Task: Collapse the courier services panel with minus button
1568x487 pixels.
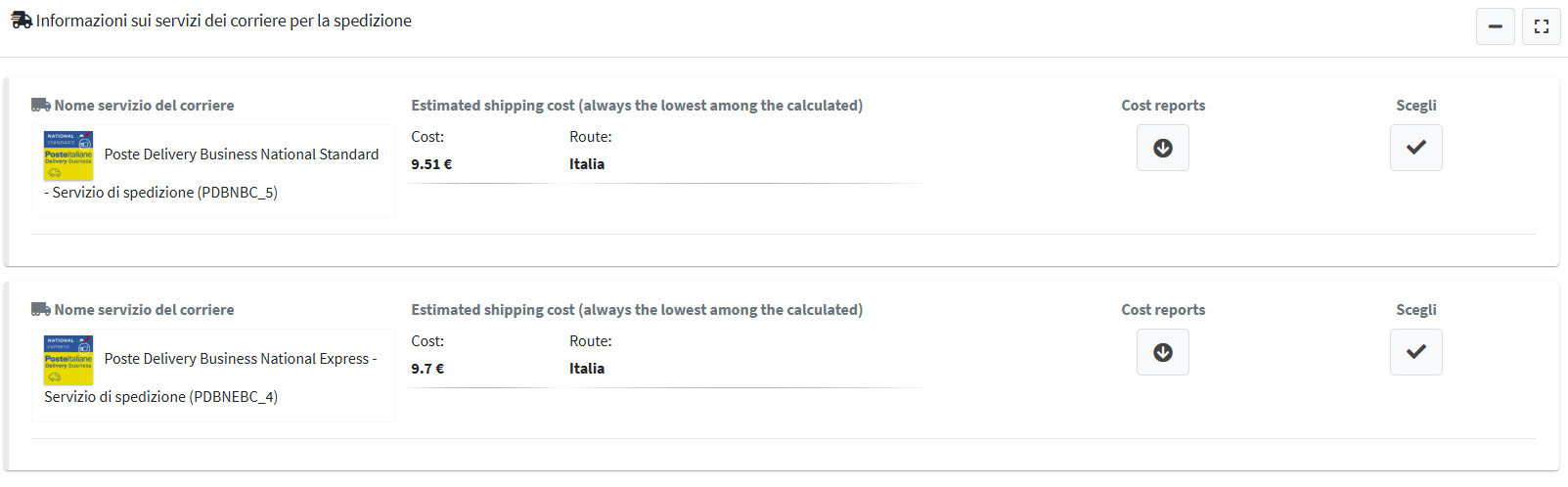Action: (x=1495, y=26)
